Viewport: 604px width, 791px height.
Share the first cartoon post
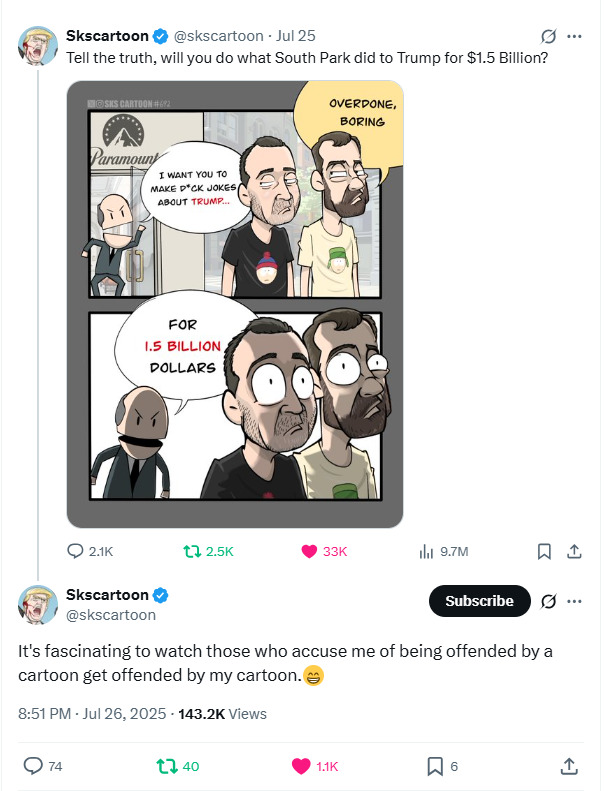574,551
